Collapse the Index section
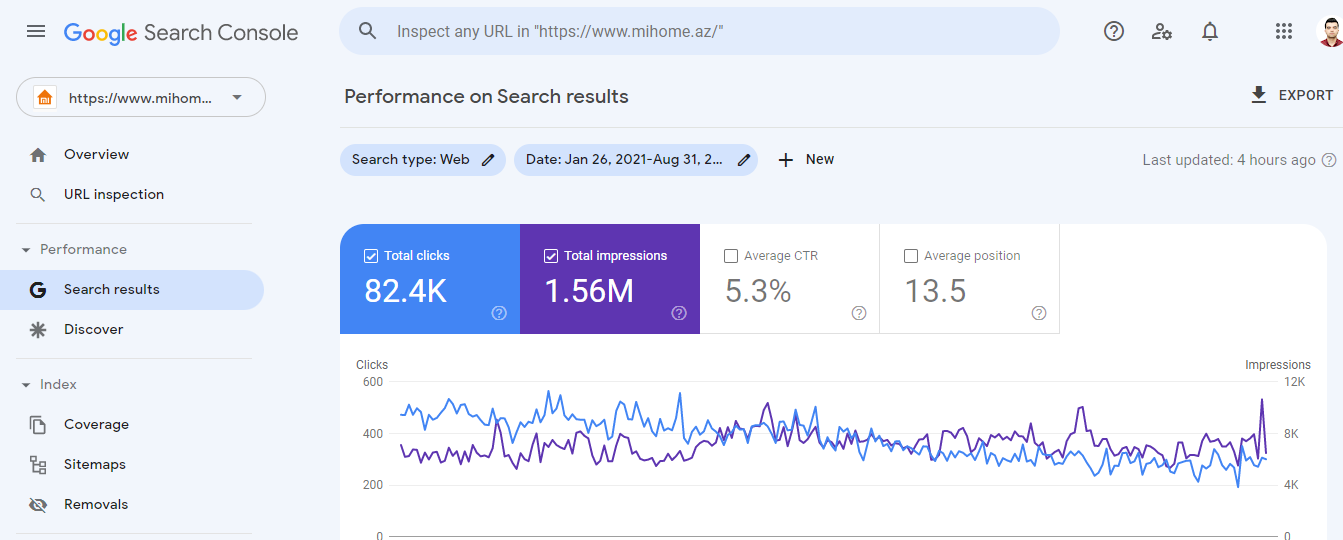 coord(26,385)
